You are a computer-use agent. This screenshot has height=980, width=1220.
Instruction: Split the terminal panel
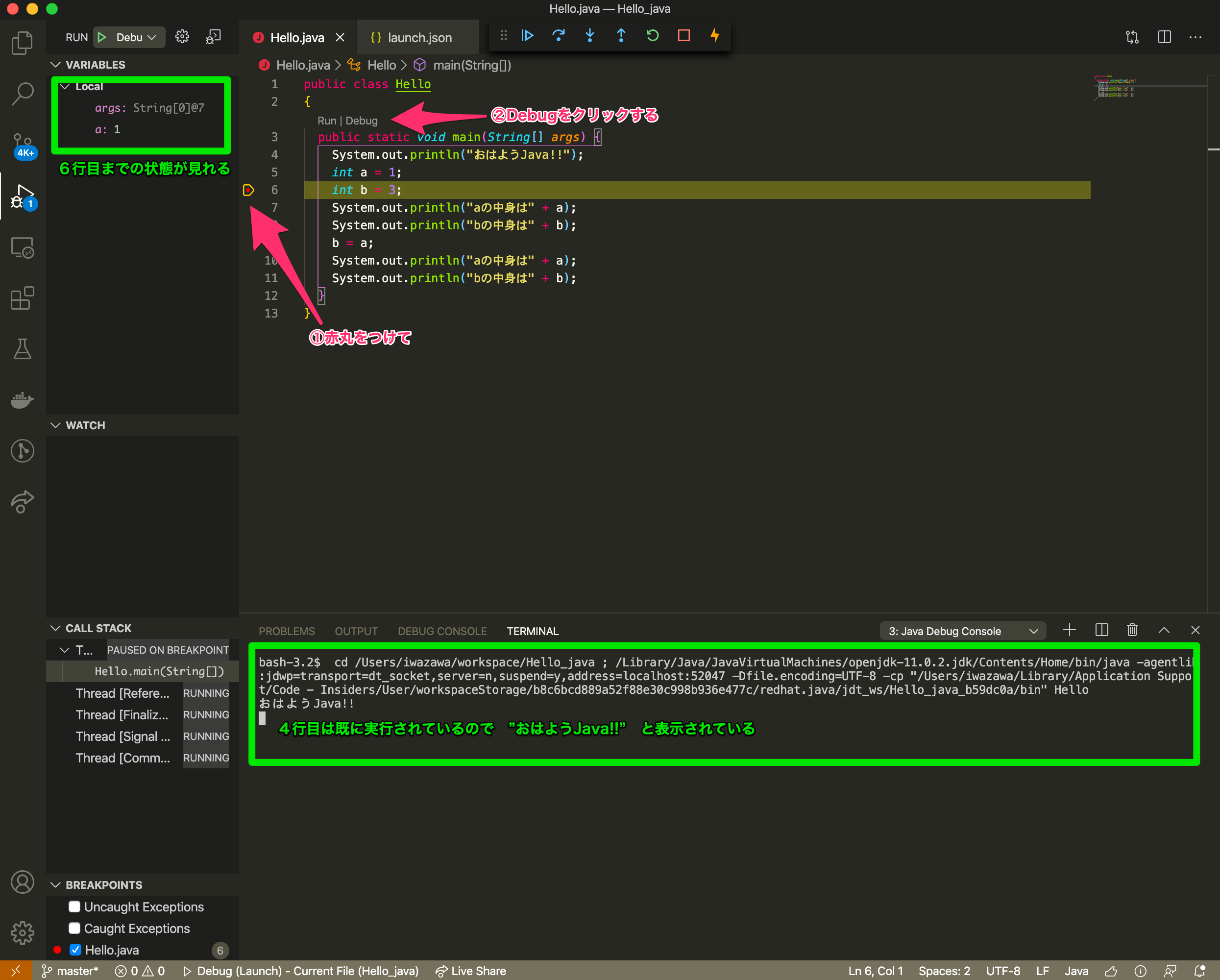pyautogui.click(x=1101, y=630)
